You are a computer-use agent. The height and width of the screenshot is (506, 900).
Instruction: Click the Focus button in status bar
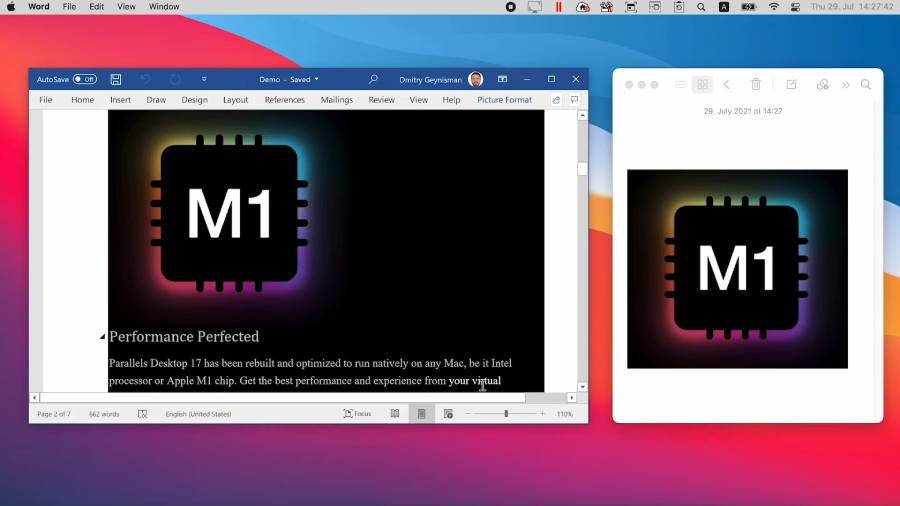coord(357,414)
